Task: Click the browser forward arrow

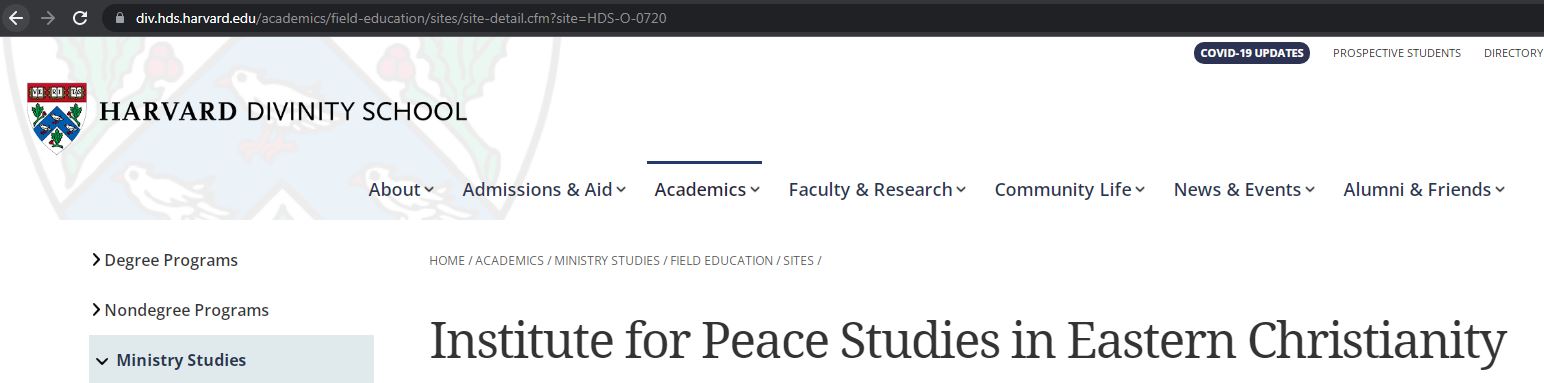Action: click(48, 18)
